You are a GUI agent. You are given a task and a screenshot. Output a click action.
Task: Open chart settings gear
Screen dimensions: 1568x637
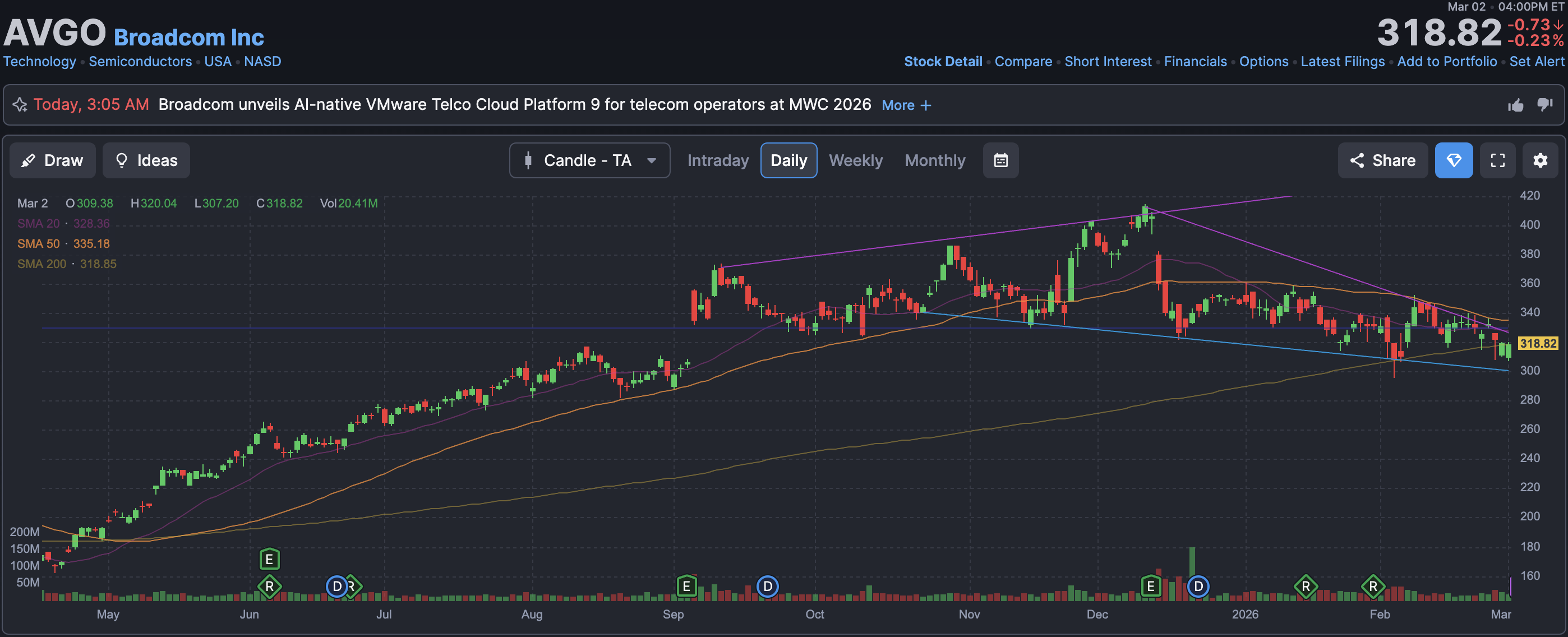point(1540,160)
